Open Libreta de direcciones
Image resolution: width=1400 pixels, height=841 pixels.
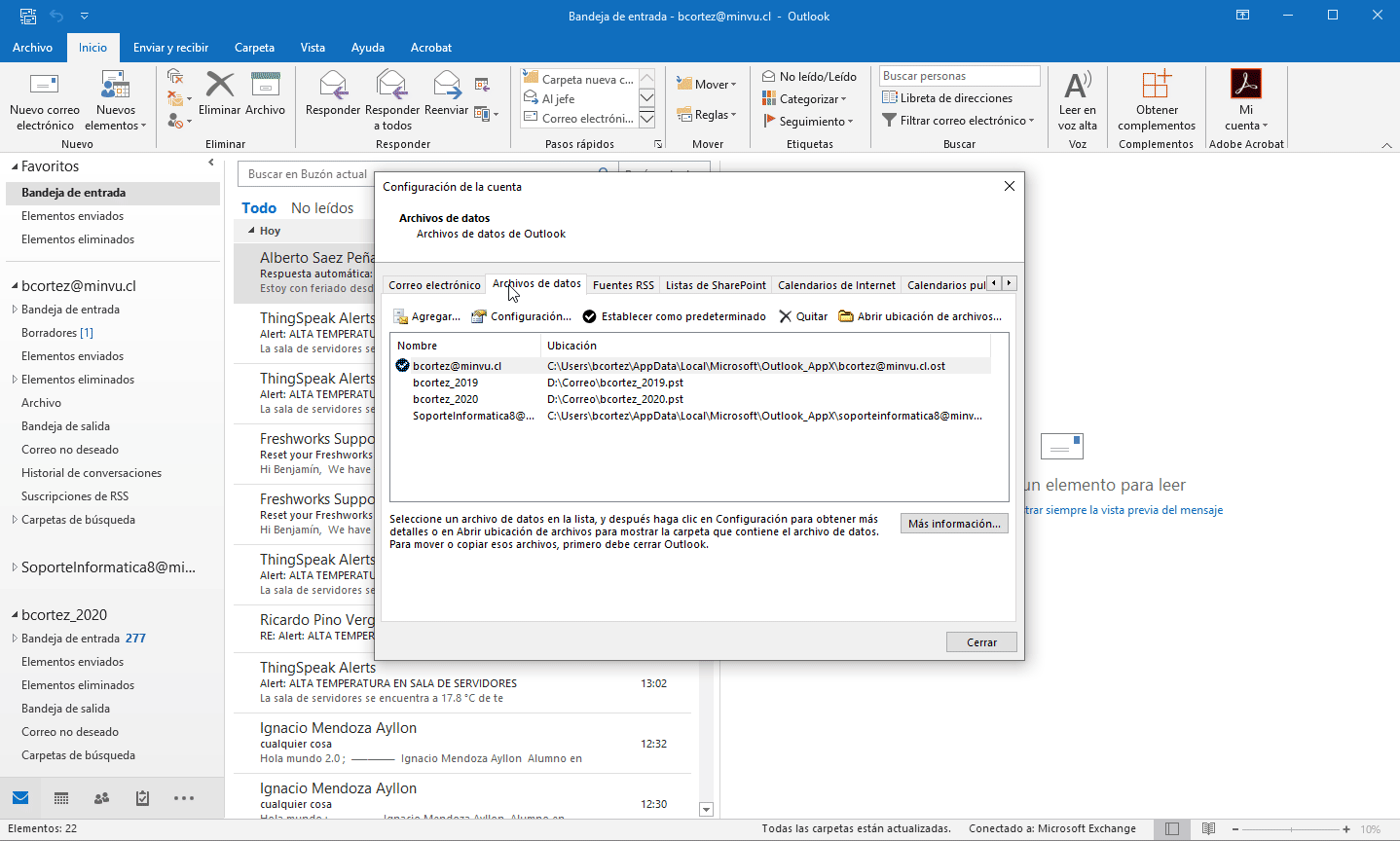947,98
